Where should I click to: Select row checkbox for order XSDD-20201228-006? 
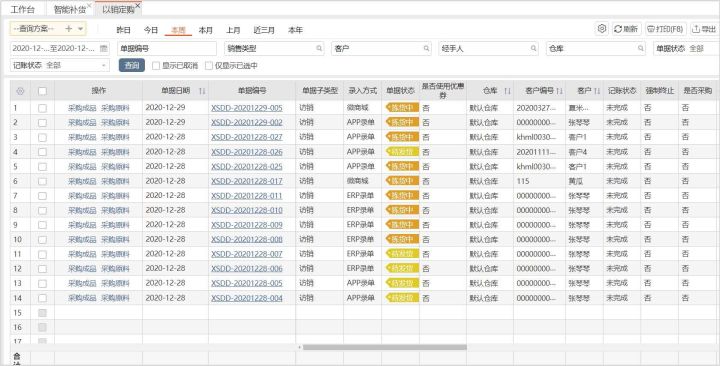pos(42,269)
